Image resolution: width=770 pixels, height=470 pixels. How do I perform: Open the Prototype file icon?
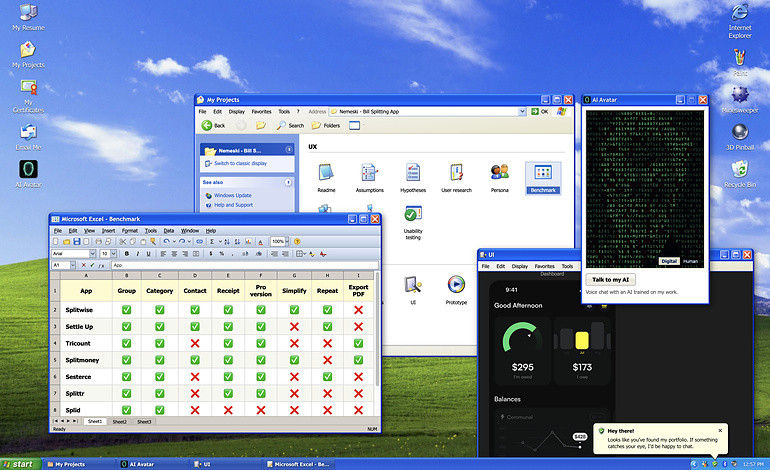click(456, 290)
